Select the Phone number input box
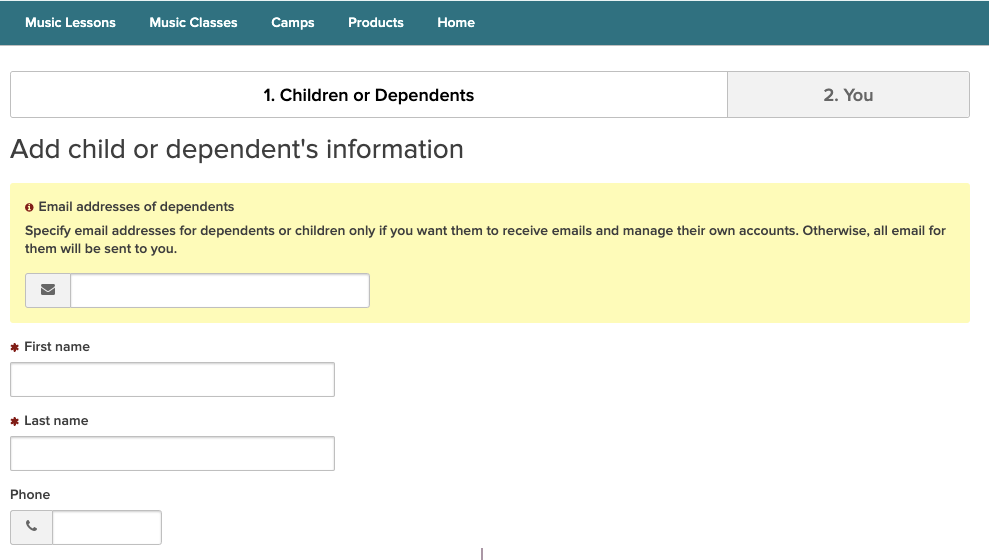Image resolution: width=989 pixels, height=560 pixels. [106, 527]
